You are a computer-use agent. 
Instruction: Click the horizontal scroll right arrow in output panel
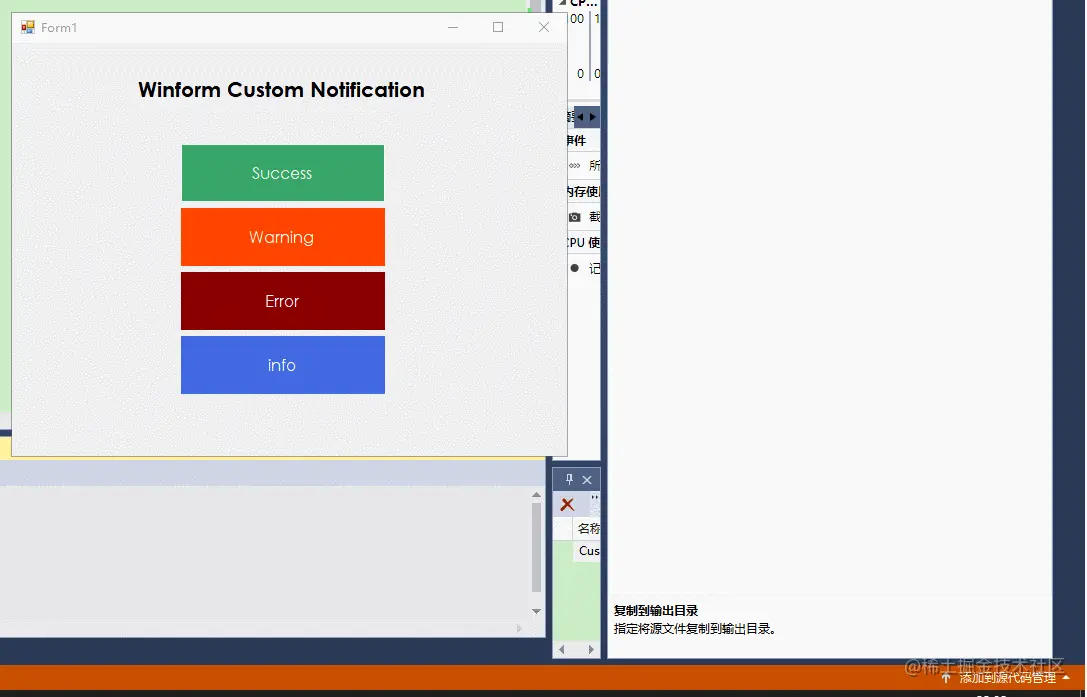pyautogui.click(x=519, y=628)
